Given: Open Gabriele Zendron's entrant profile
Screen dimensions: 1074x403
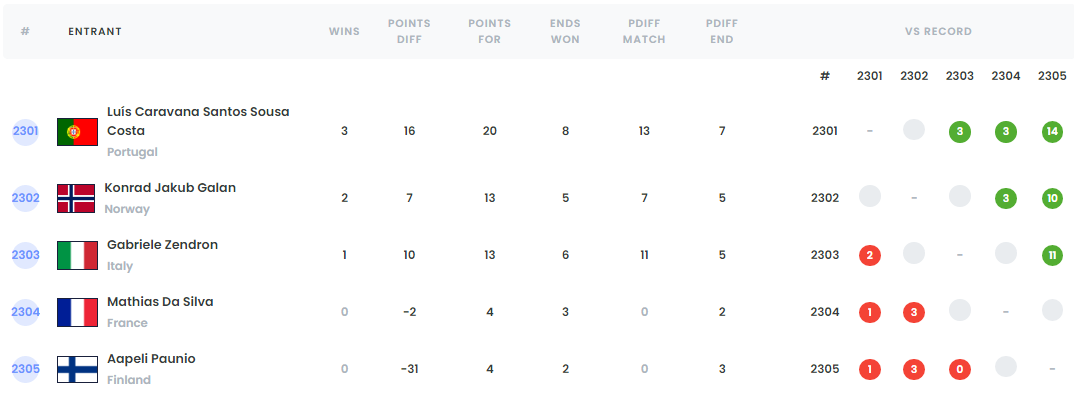Looking at the screenshot, I should [x=162, y=245].
